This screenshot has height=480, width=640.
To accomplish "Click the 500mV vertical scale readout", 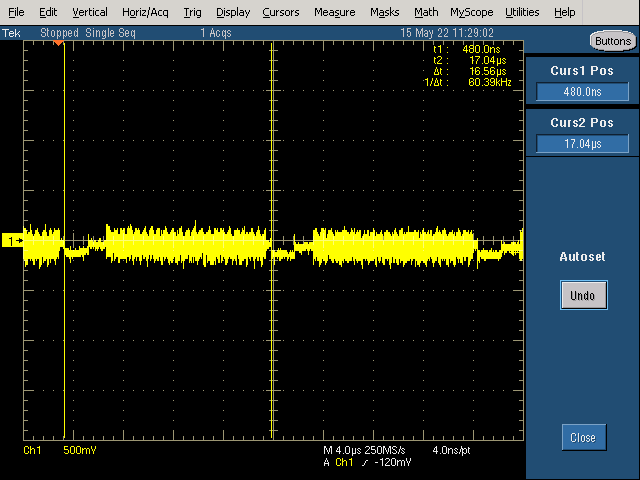I will (x=80, y=450).
